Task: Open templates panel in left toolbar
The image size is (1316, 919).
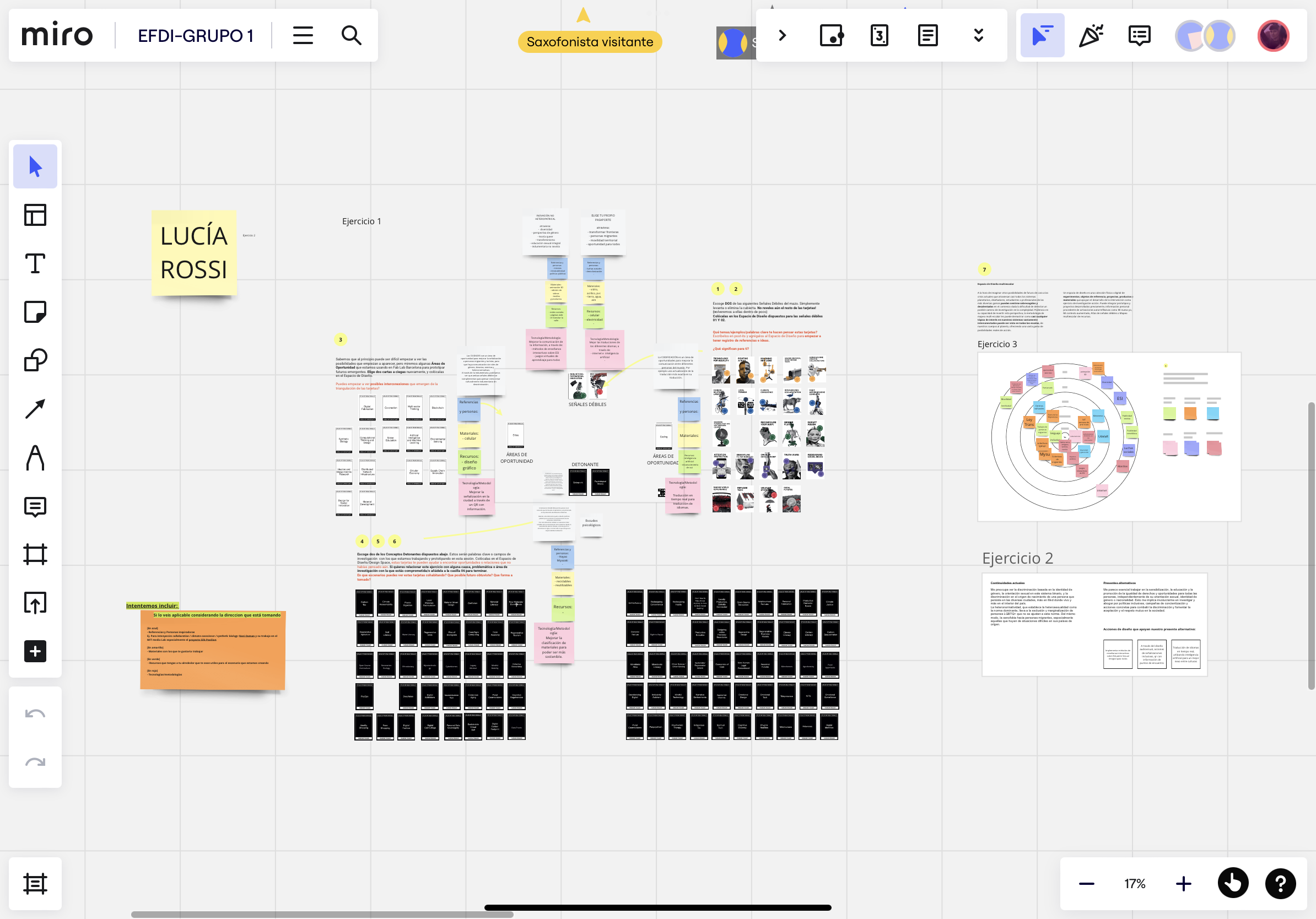Action: (x=35, y=215)
